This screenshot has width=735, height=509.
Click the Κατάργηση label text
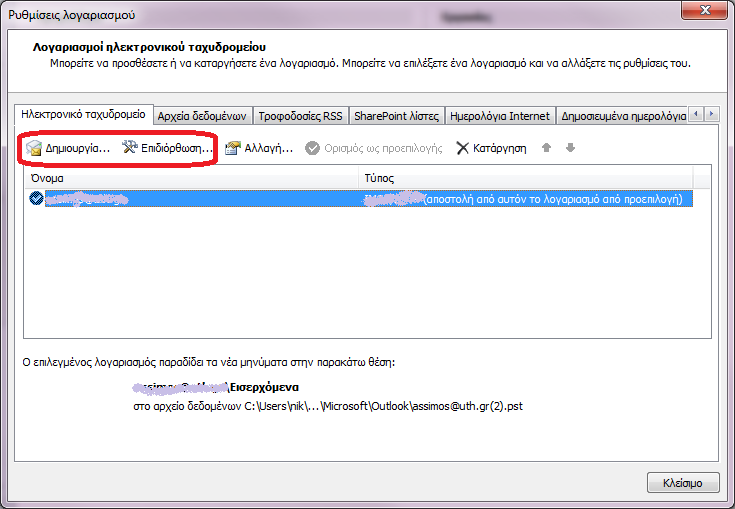pos(500,148)
